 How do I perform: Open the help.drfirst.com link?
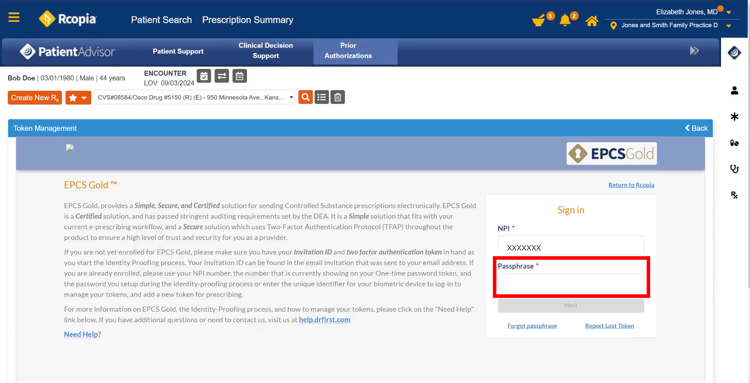click(324, 319)
